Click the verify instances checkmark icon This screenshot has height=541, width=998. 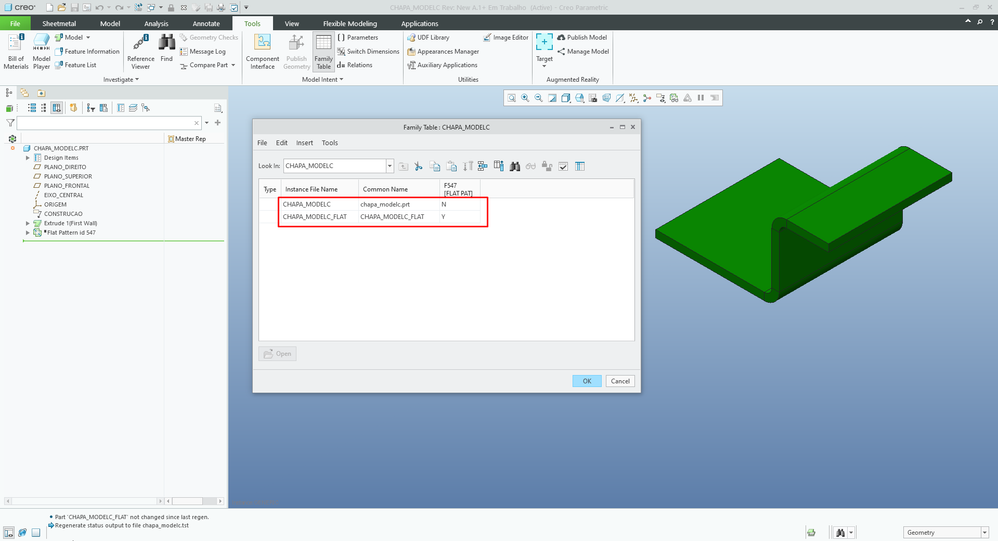[x=563, y=166]
